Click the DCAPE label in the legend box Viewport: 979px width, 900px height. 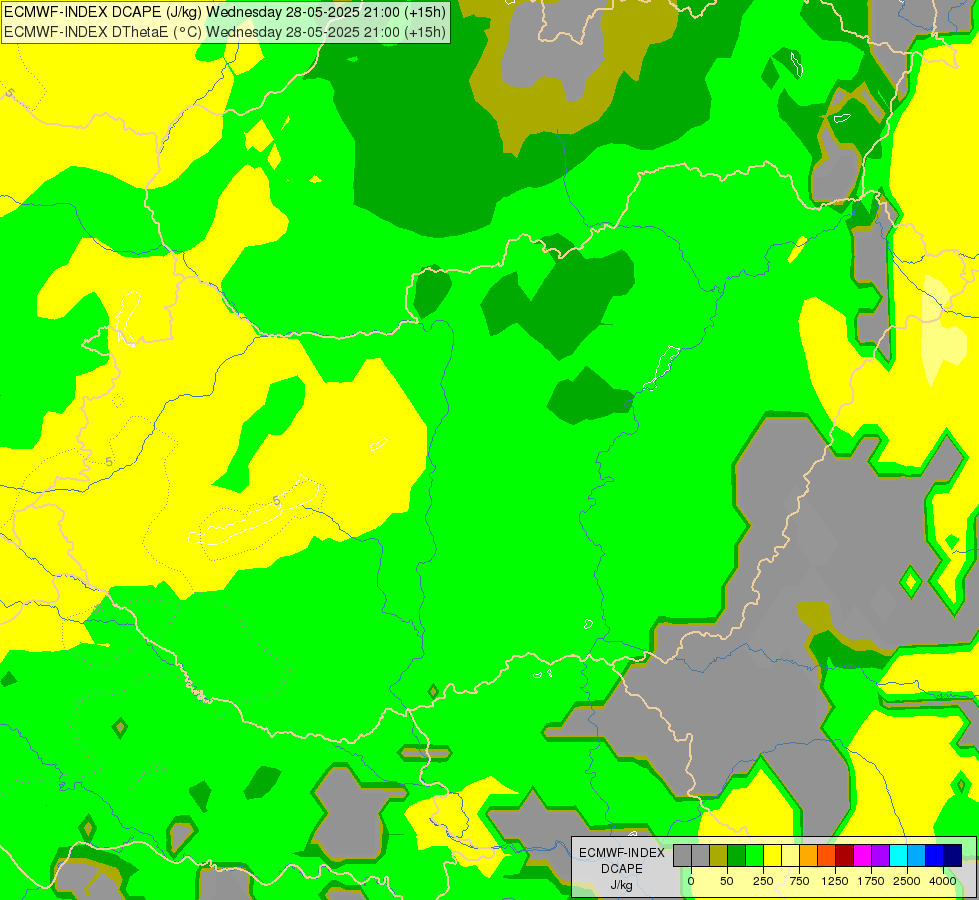point(622,869)
